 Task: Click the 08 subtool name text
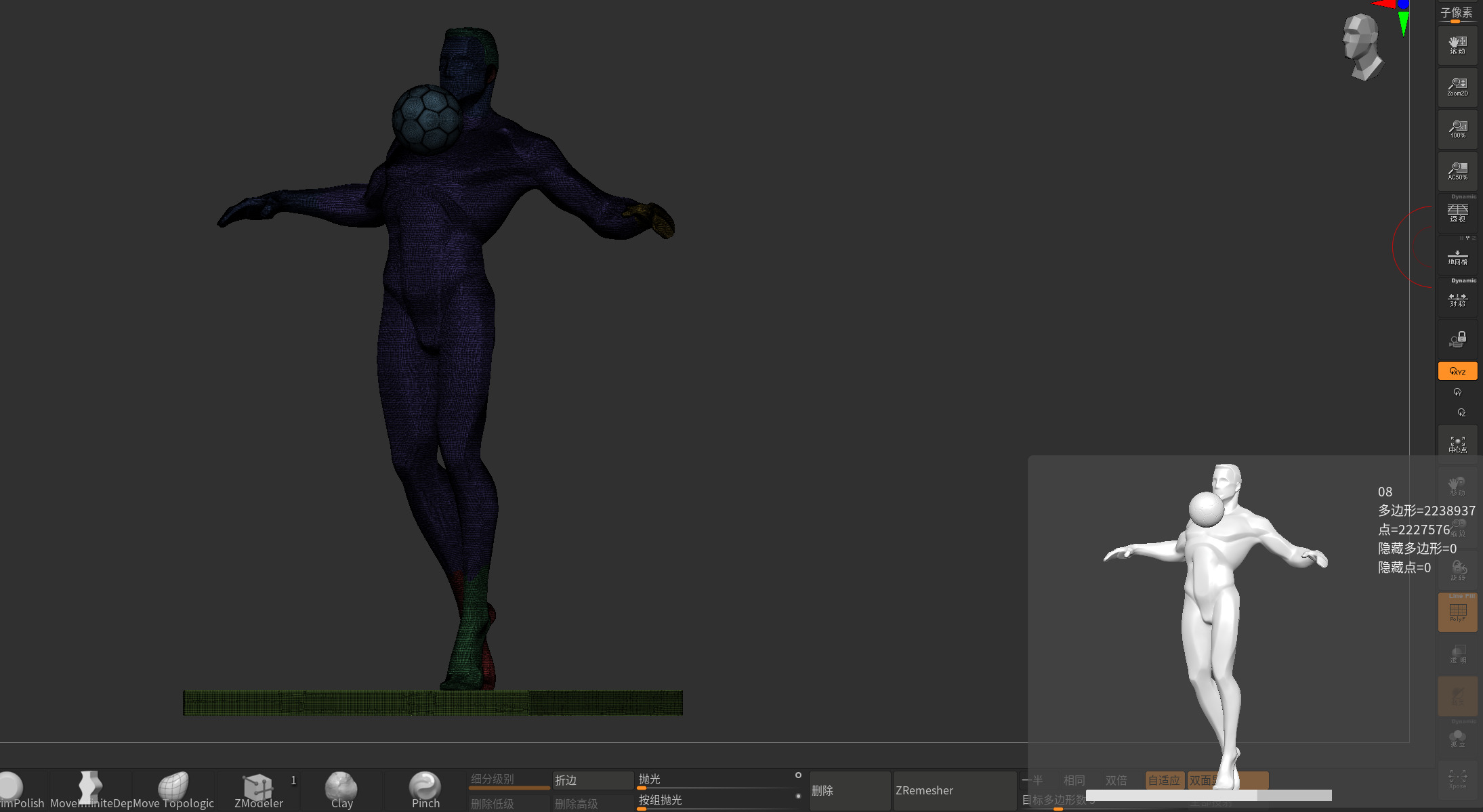(1385, 492)
